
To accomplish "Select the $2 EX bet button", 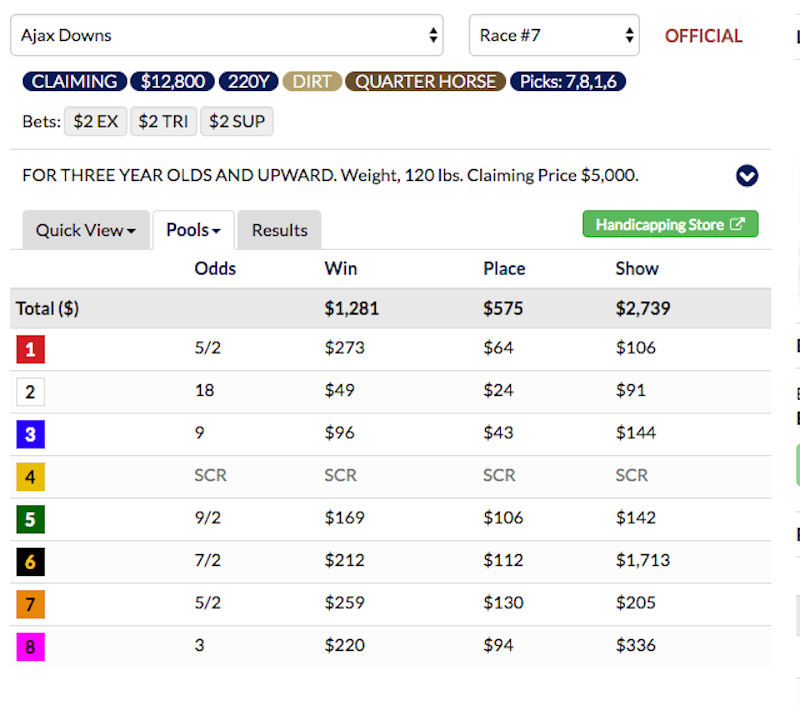I will (x=96, y=122).
